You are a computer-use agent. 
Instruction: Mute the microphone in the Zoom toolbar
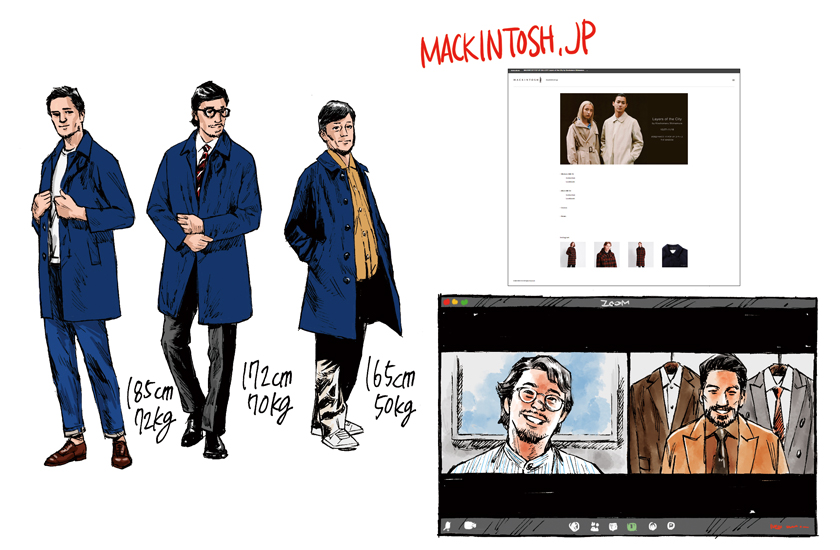click(x=447, y=525)
